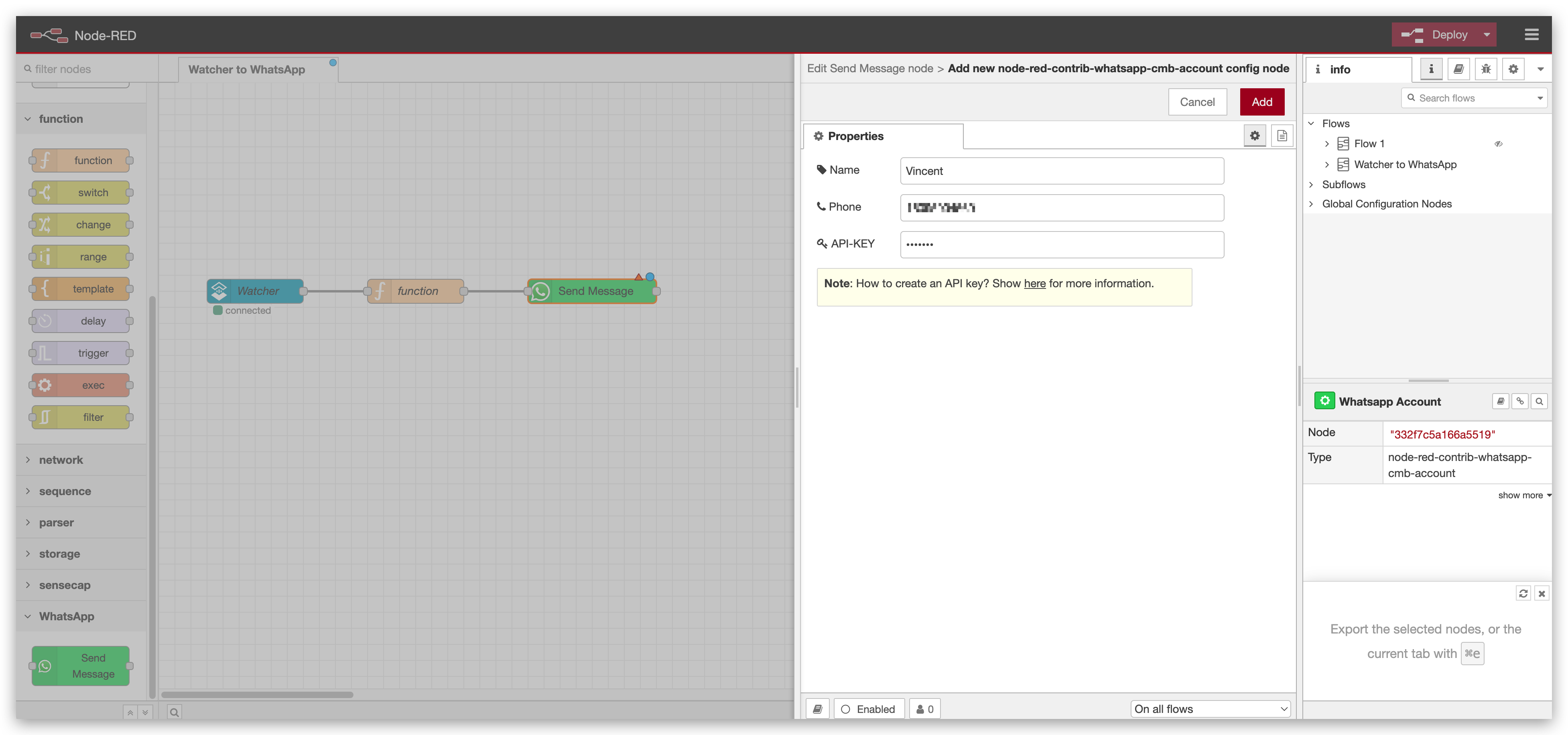Click Cancel in config node editor
The width and height of the screenshot is (1568, 735).
[x=1197, y=102]
